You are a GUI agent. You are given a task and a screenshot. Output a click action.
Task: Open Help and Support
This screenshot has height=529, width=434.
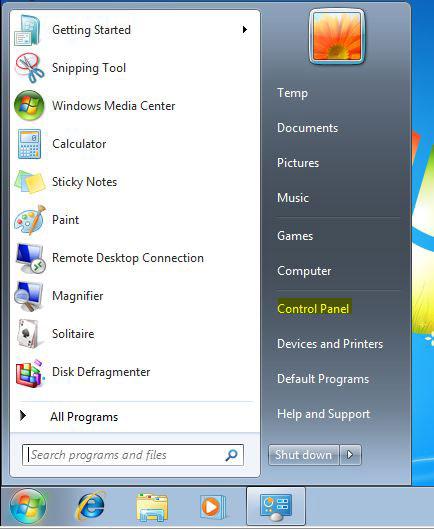[323, 414]
